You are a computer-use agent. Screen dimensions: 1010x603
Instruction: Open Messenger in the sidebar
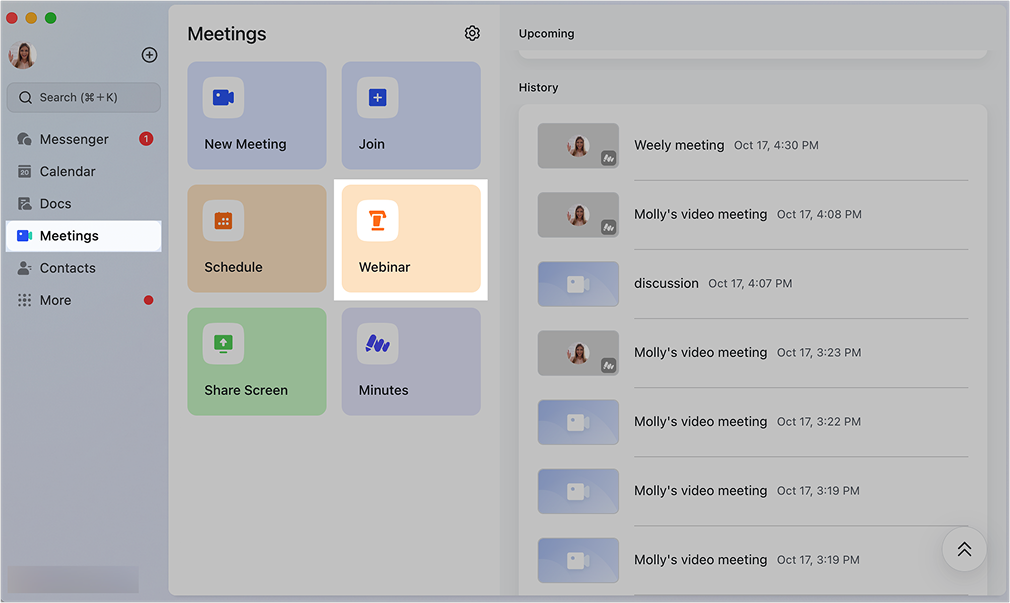tap(74, 139)
